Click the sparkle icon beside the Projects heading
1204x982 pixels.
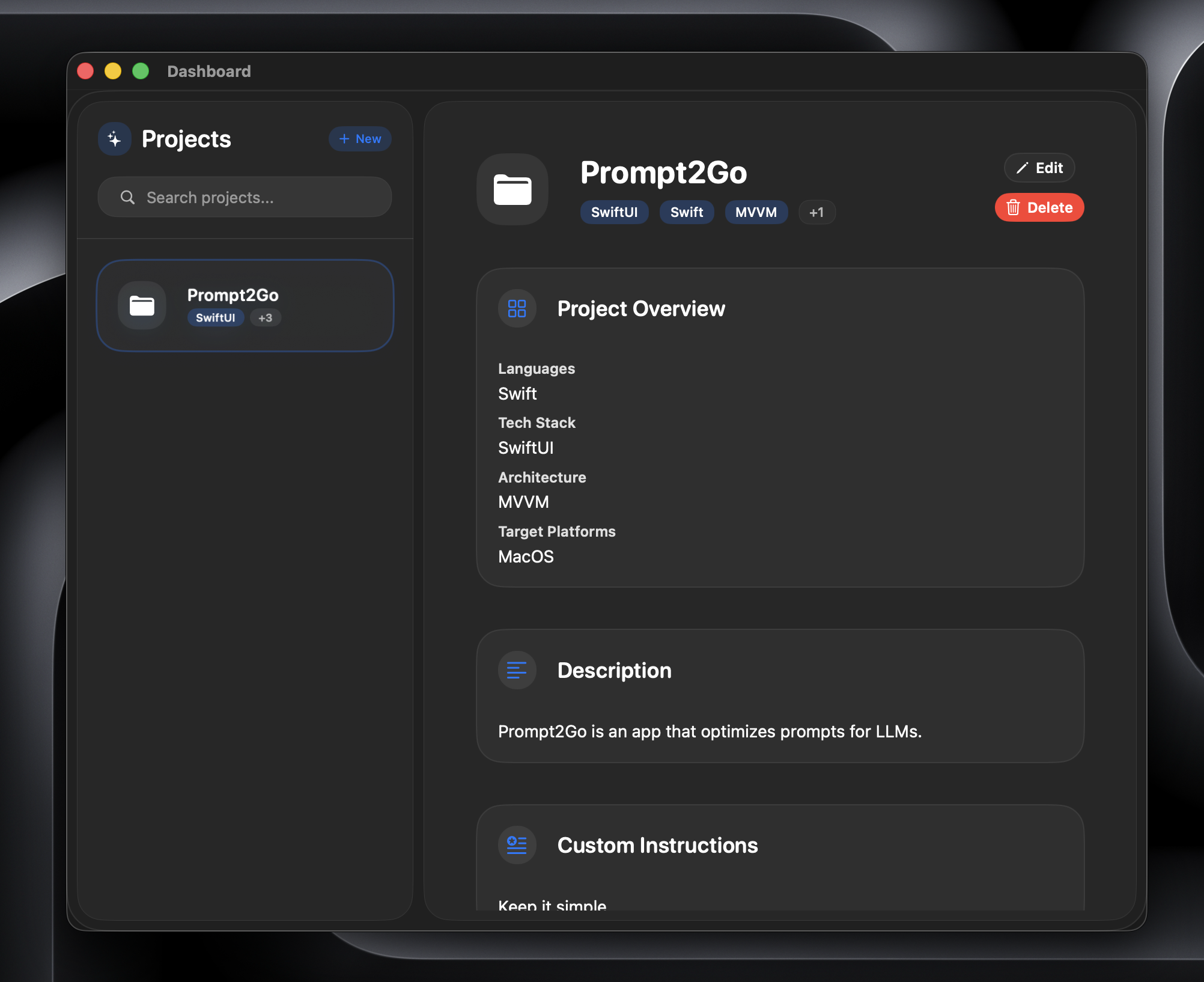(114, 139)
